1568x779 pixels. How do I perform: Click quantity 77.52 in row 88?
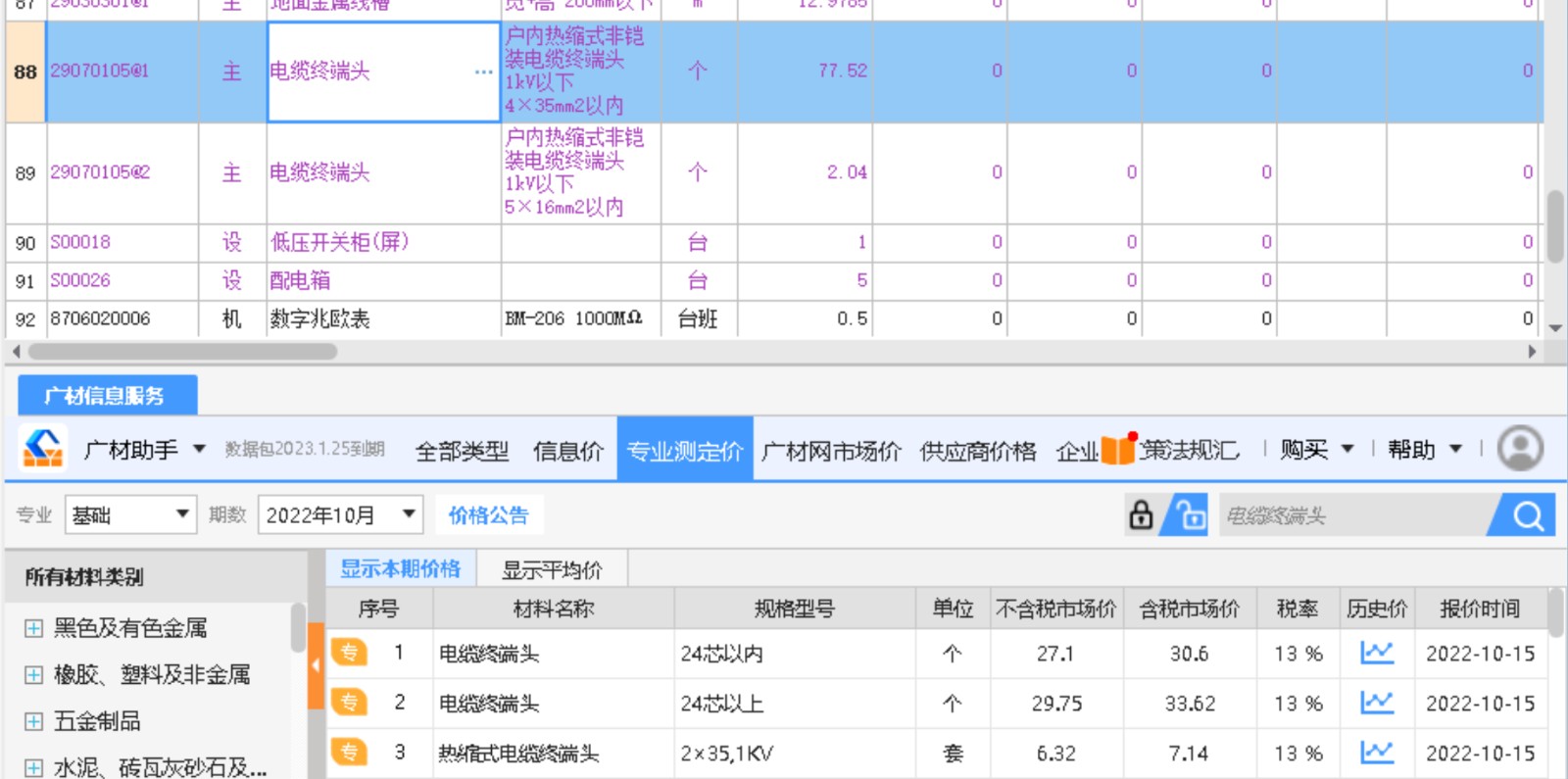pos(843,71)
